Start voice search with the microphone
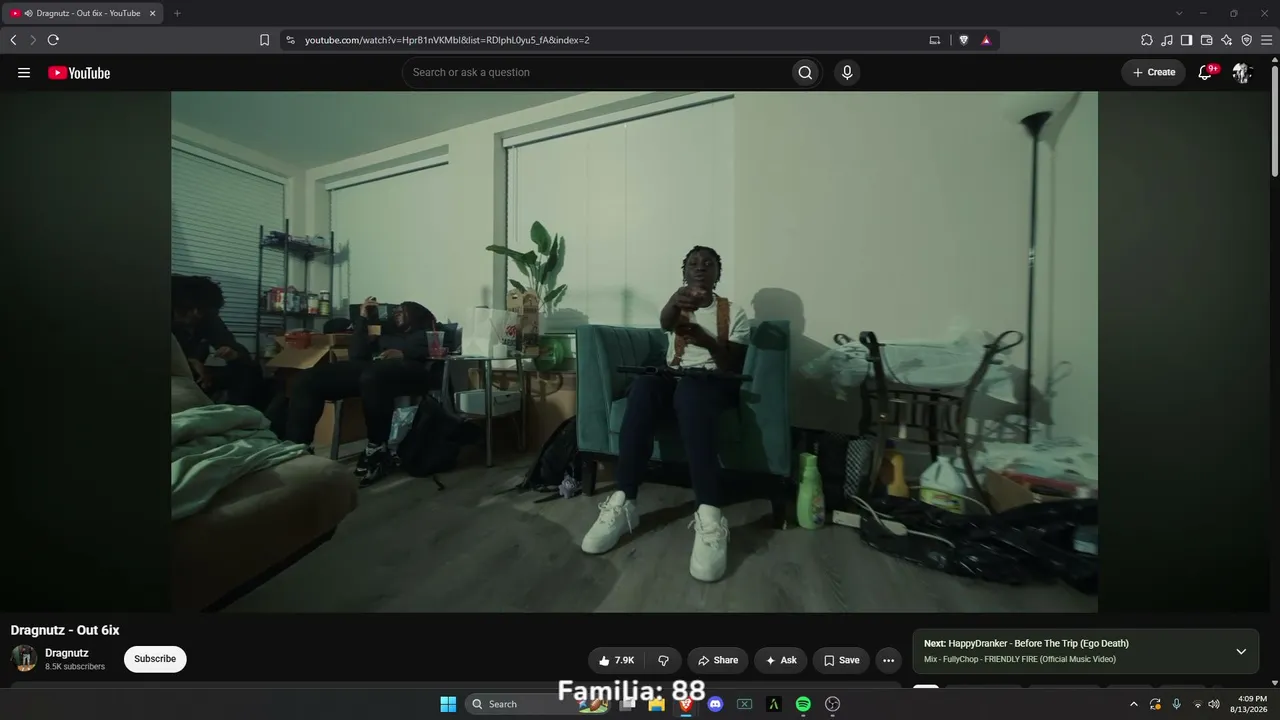 pos(847,72)
